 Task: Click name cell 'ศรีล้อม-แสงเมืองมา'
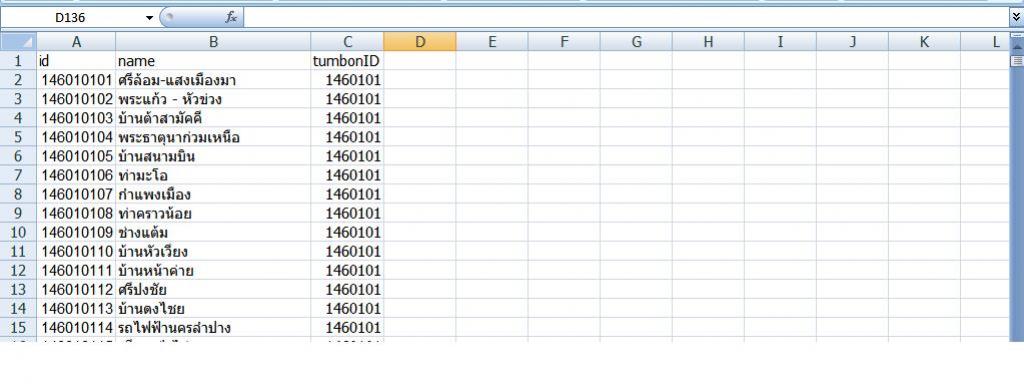pyautogui.click(x=214, y=80)
